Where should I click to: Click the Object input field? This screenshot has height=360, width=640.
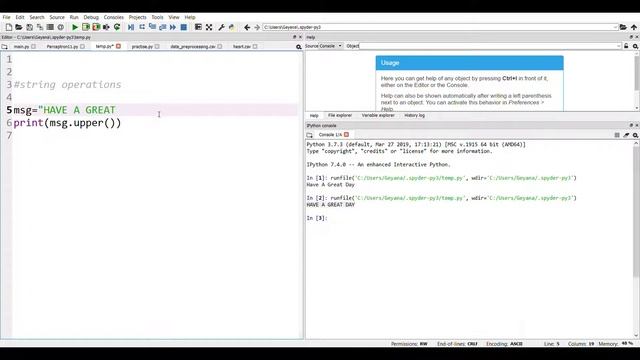[x=490, y=46]
